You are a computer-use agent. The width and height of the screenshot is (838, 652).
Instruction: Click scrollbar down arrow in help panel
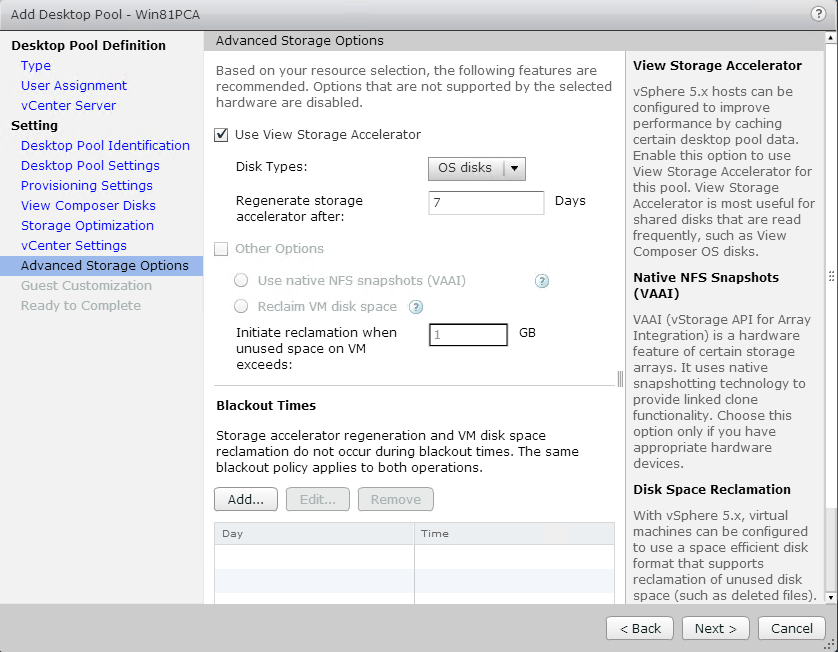(831, 597)
